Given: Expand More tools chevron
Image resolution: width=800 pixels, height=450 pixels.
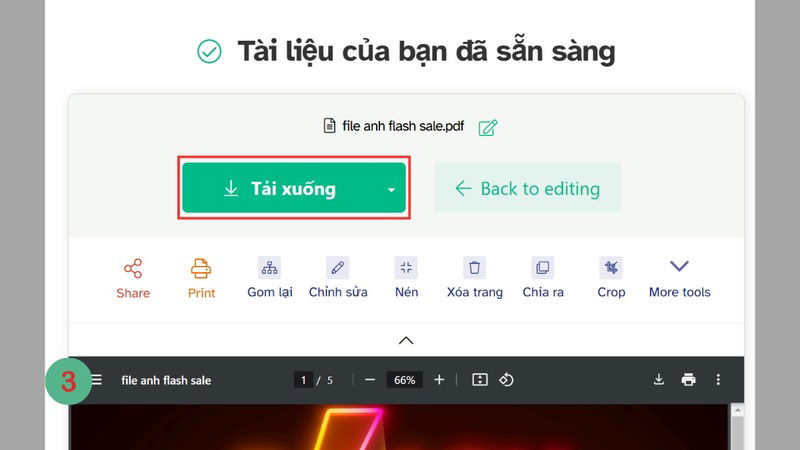Looking at the screenshot, I should click(x=679, y=266).
